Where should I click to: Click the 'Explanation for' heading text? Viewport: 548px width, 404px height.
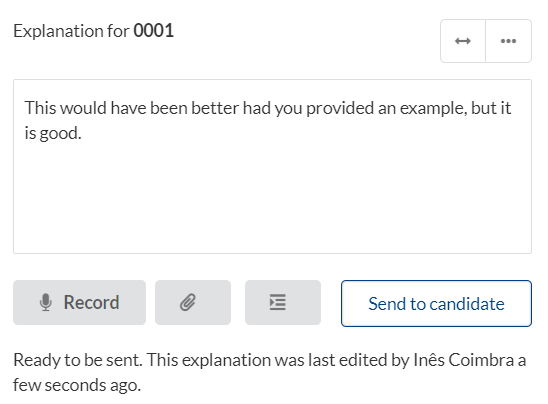point(71,31)
